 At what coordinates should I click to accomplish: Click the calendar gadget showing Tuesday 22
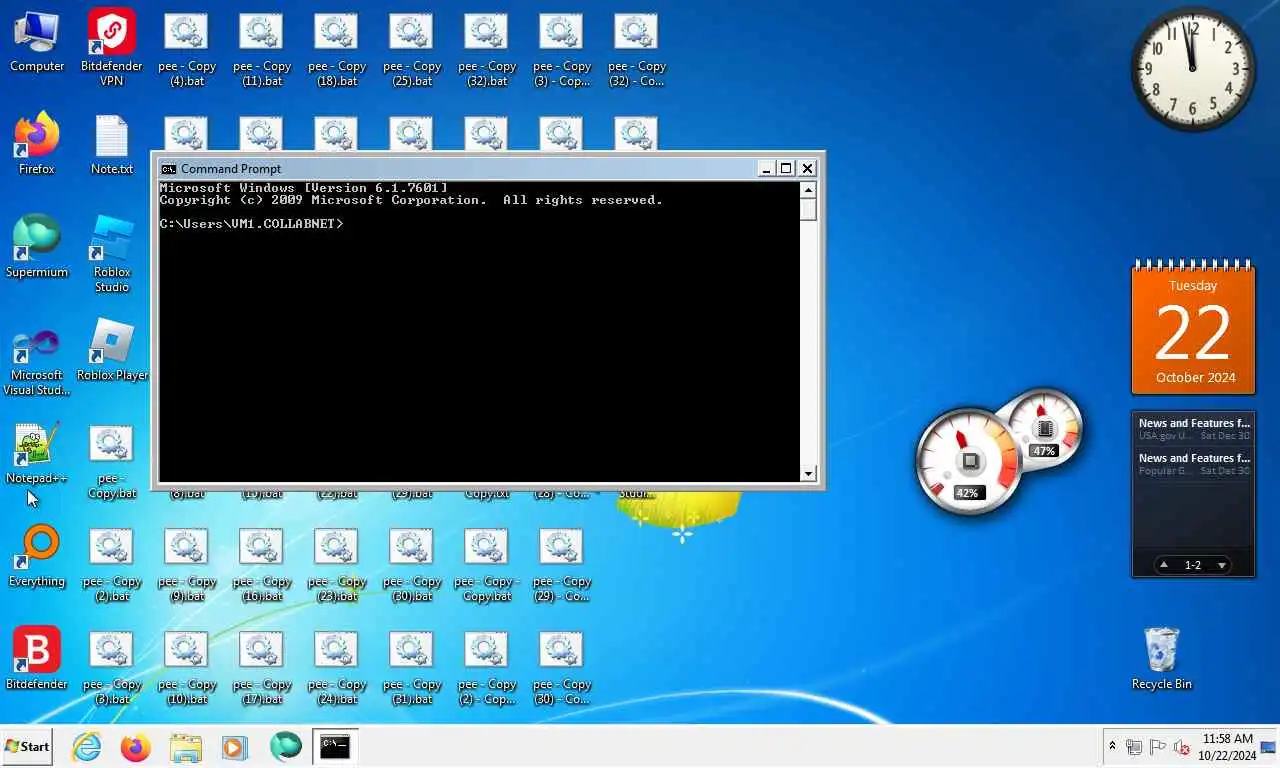[x=1193, y=329]
